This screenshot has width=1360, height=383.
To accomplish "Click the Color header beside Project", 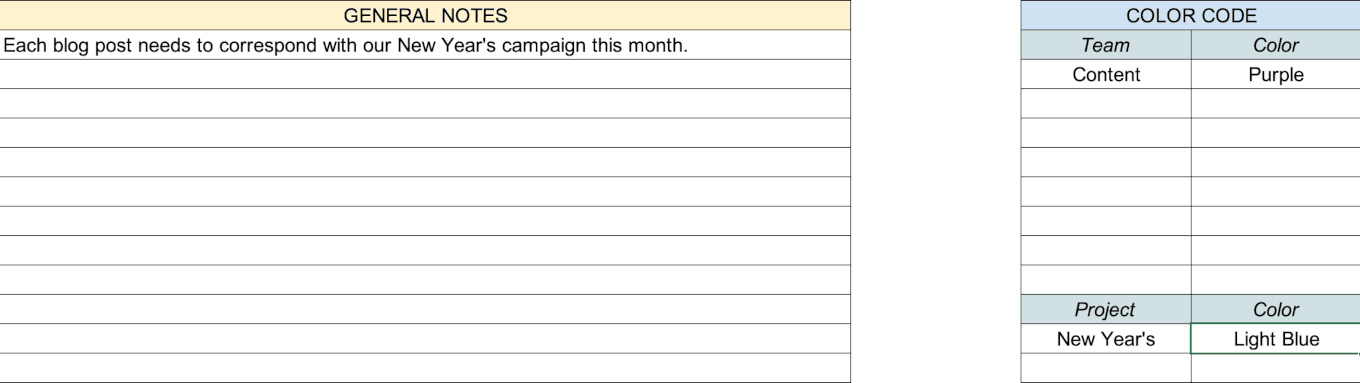I will pos(1276,310).
